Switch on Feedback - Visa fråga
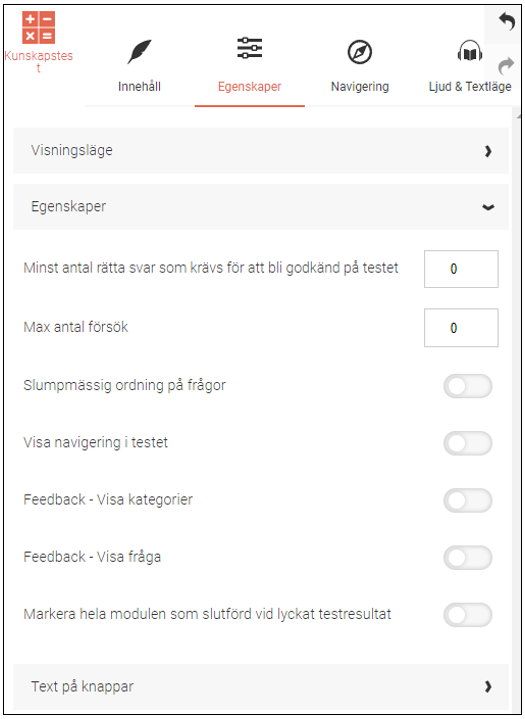 pos(468,558)
